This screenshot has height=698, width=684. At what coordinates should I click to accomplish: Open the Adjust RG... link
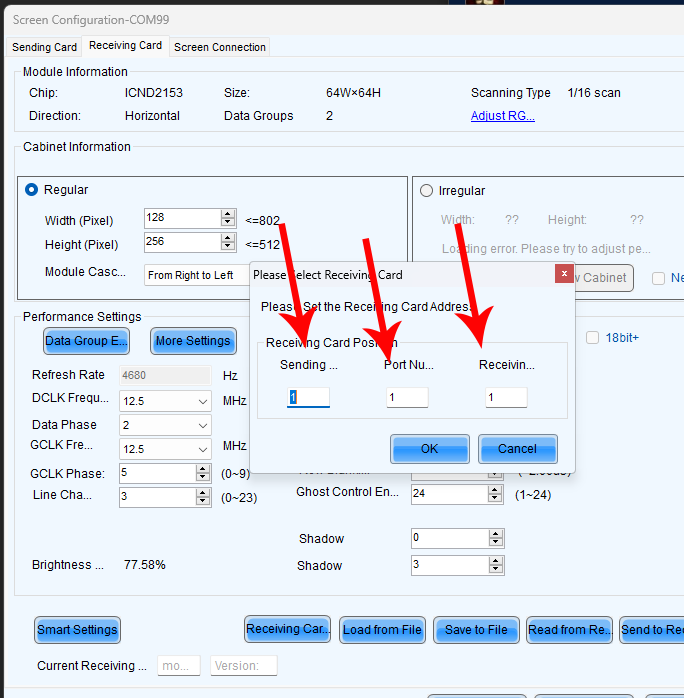pyautogui.click(x=502, y=116)
